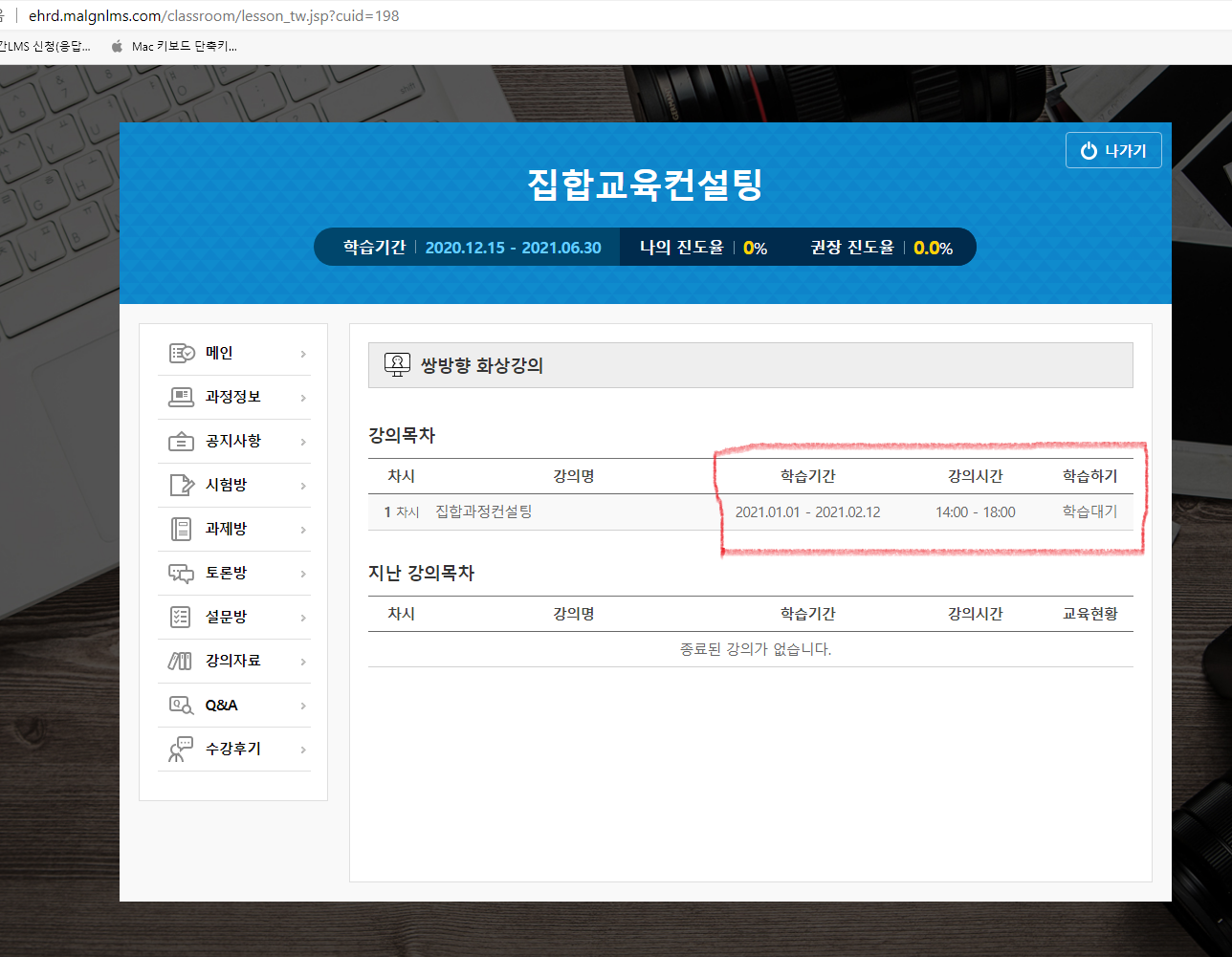The height and width of the screenshot is (957, 1232).
Task: Click the 학습대기 status link
Action: tap(1089, 511)
